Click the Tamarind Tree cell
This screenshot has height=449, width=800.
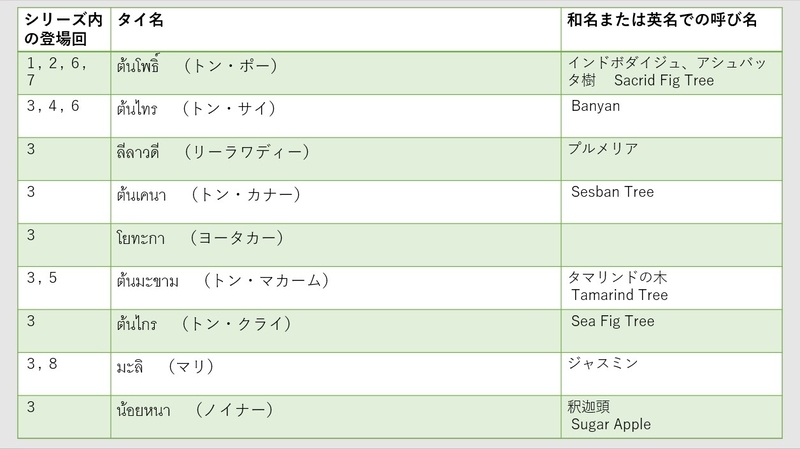[671, 288]
